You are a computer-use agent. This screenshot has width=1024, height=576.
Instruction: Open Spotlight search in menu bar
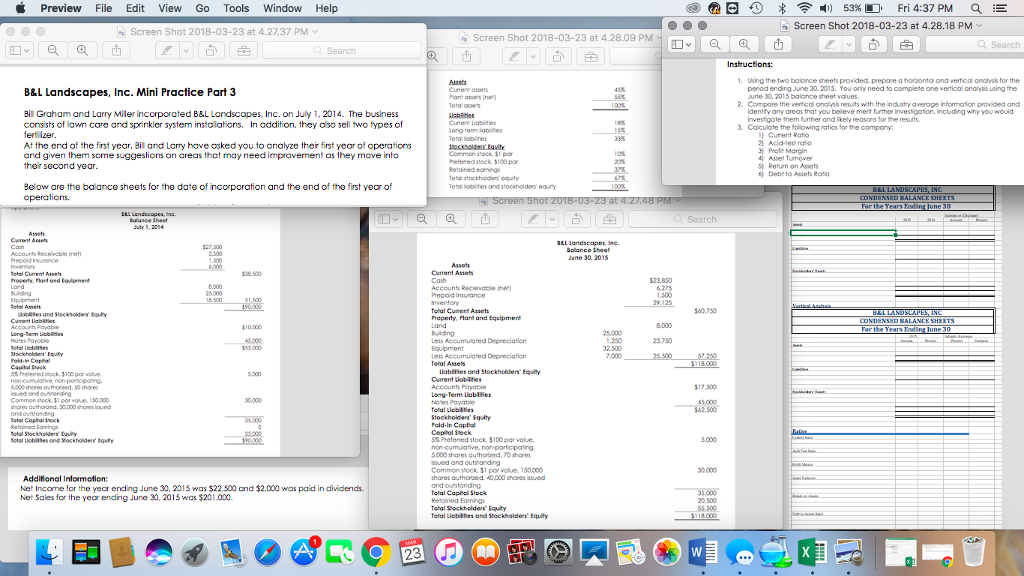976,8
